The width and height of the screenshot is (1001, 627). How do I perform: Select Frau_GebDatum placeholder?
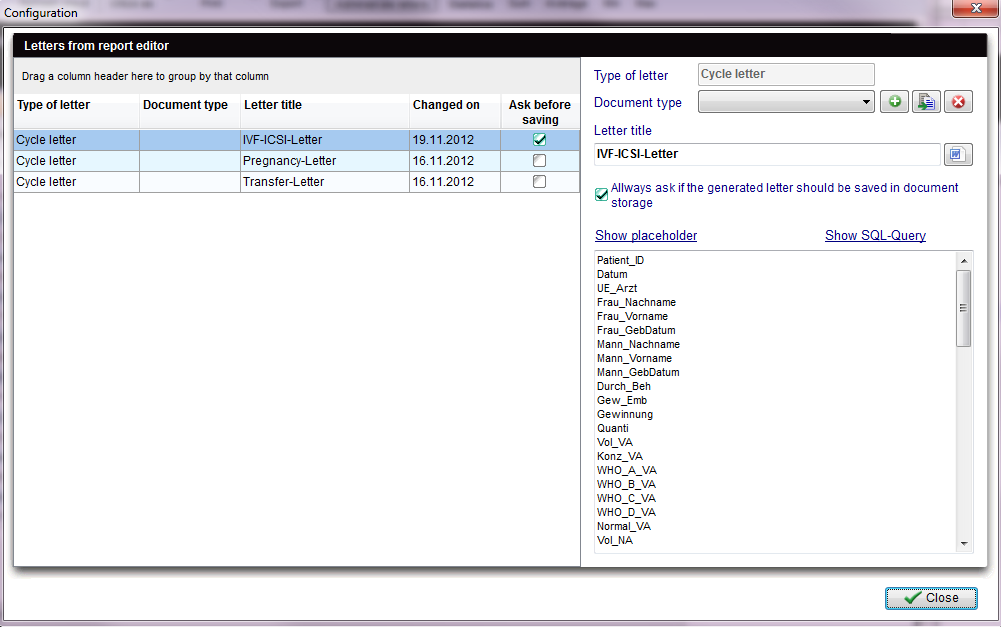(636, 331)
